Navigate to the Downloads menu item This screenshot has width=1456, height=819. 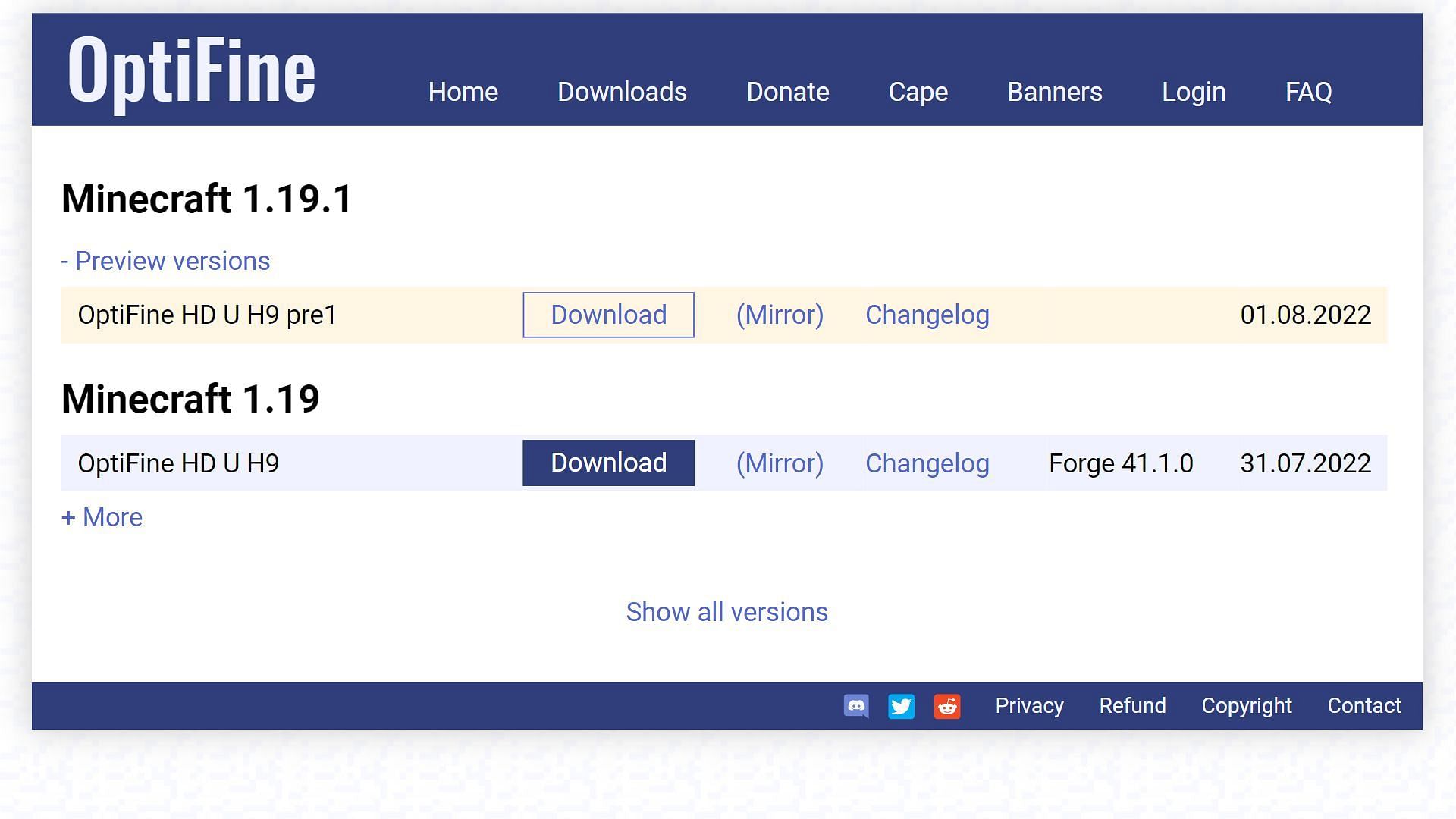622,91
